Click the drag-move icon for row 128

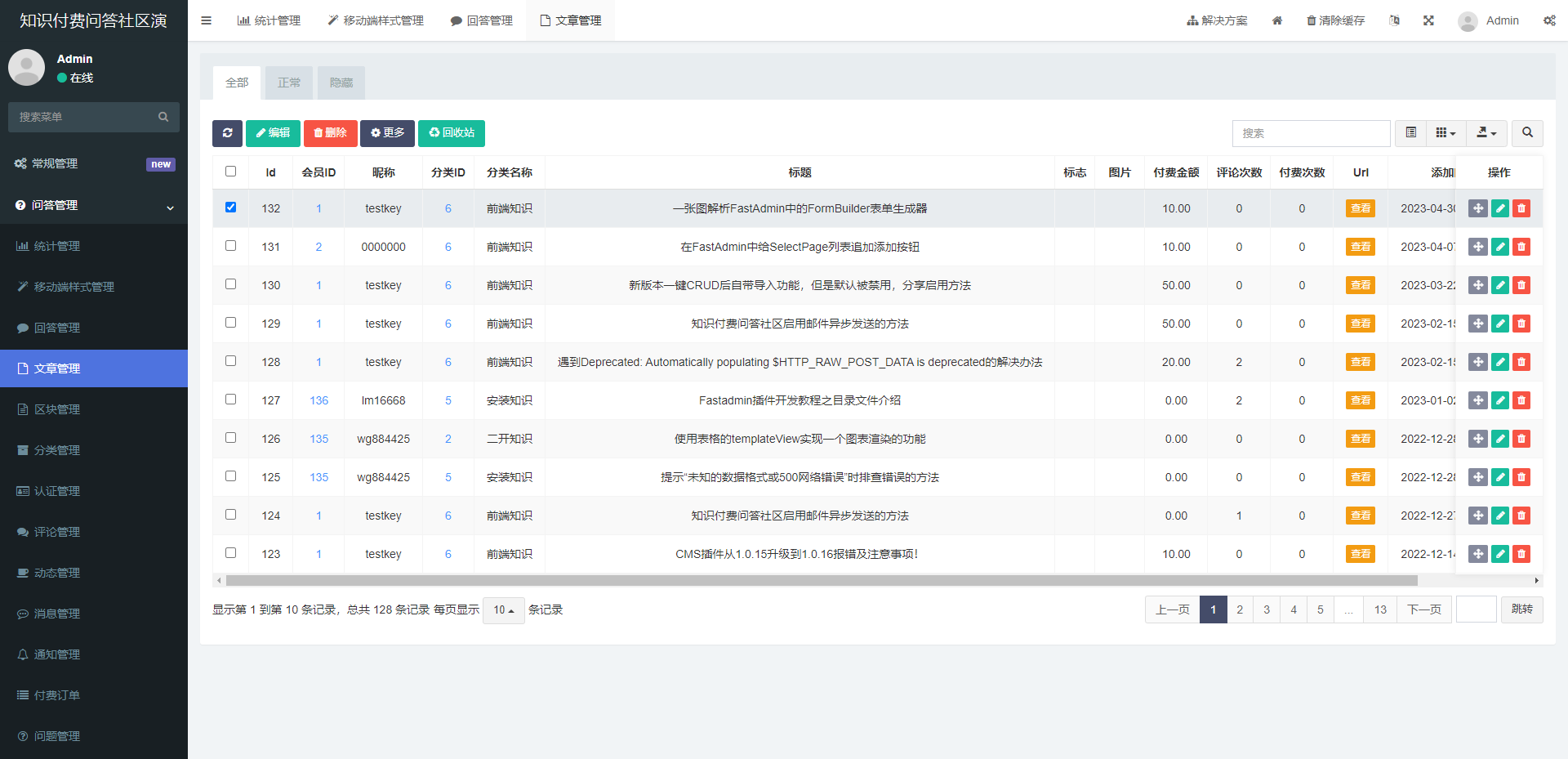tap(1477, 362)
